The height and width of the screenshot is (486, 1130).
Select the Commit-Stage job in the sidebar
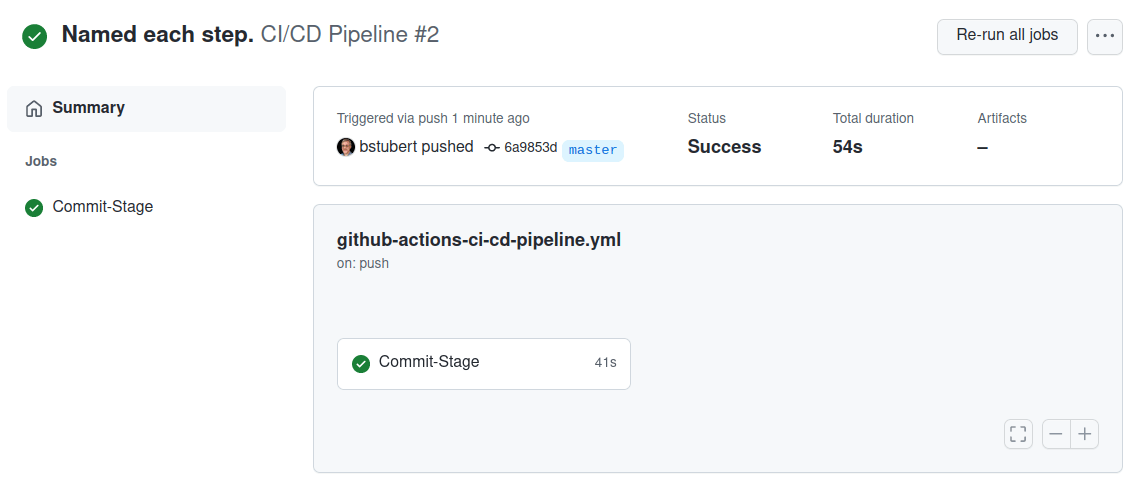pos(102,207)
